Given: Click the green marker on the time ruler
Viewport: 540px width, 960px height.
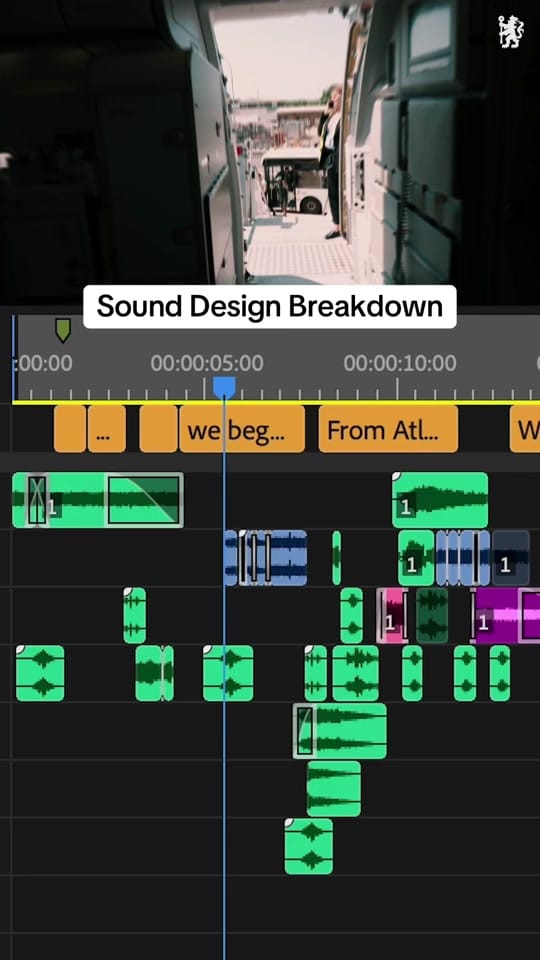Looking at the screenshot, I should point(62,330).
